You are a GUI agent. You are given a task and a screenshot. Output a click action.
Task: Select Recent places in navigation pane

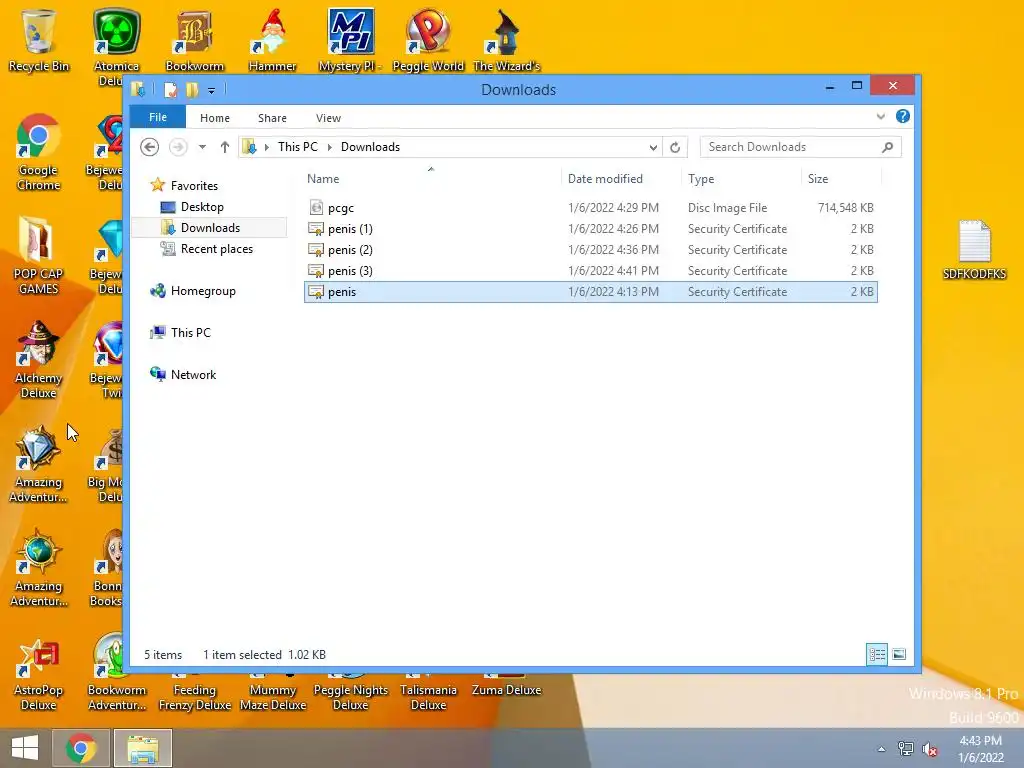217,248
